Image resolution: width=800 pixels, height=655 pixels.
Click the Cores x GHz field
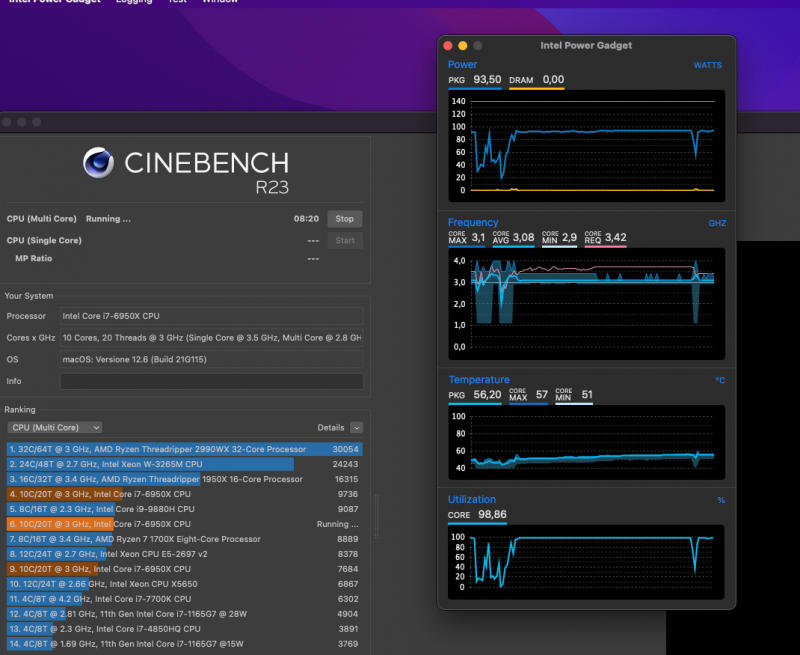pos(211,338)
